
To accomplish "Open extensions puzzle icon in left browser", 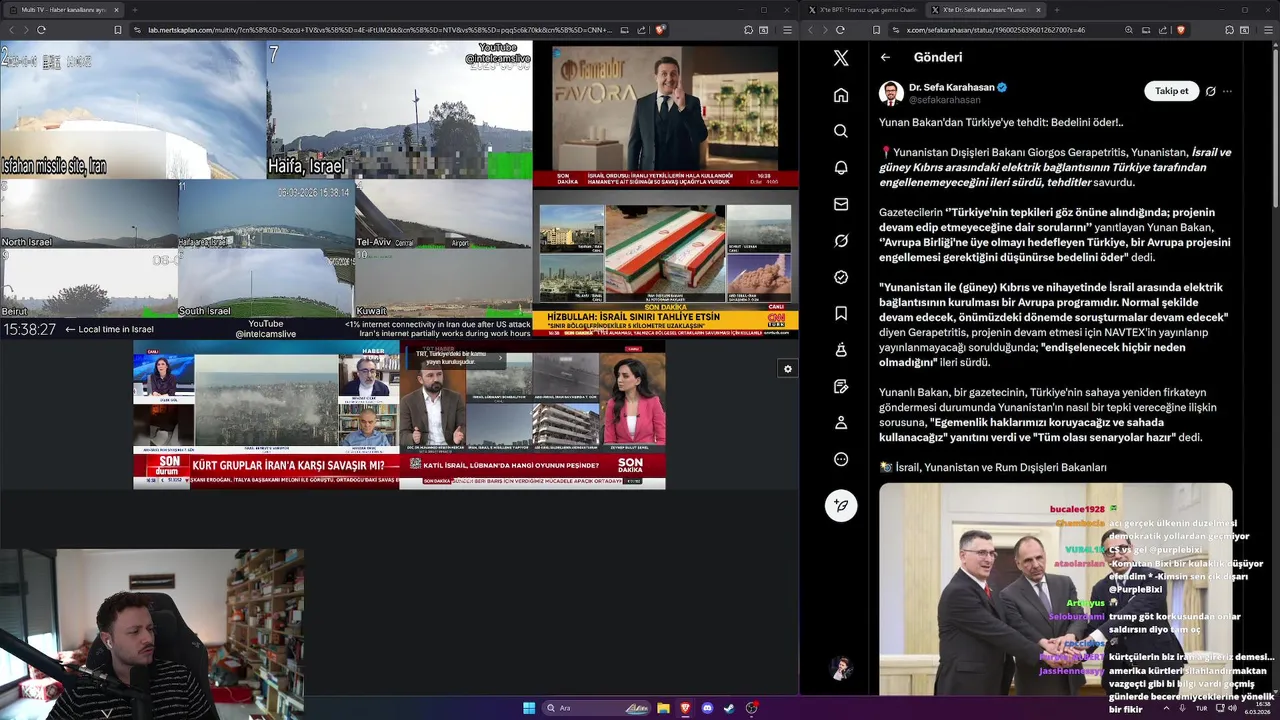I will [x=748, y=30].
